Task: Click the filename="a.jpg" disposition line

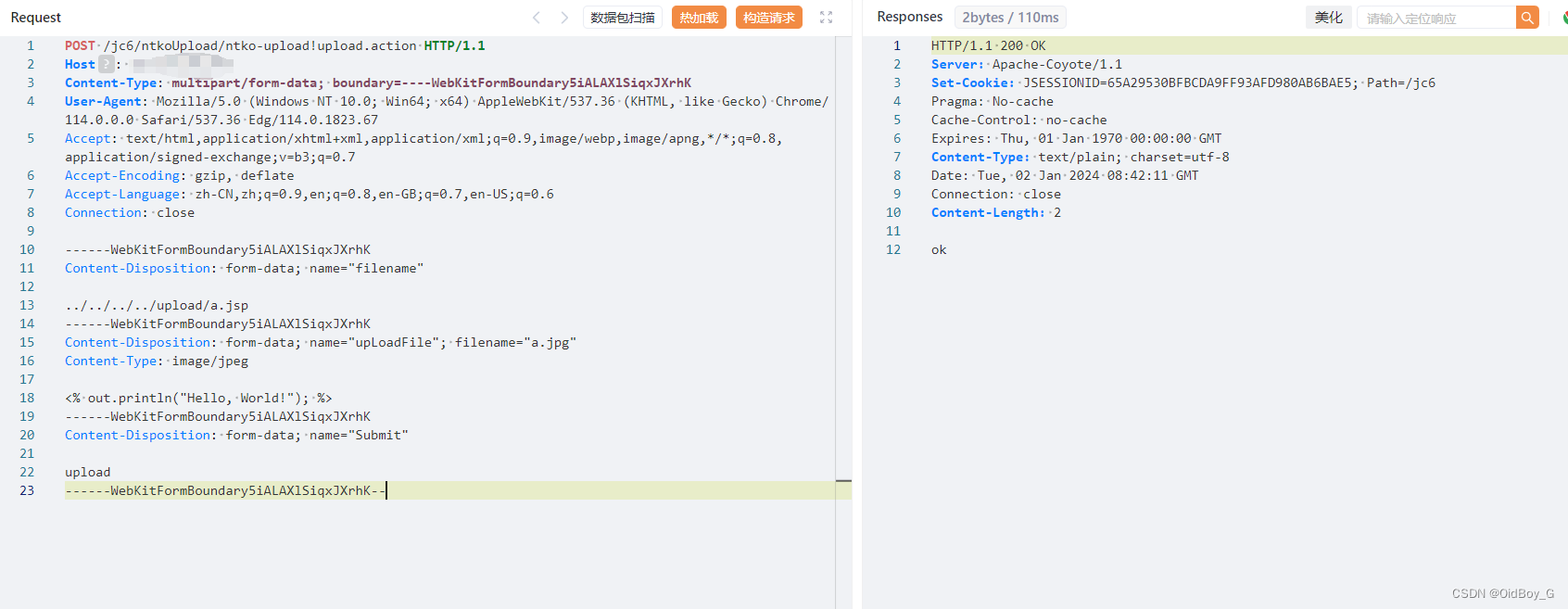Action: click(321, 342)
